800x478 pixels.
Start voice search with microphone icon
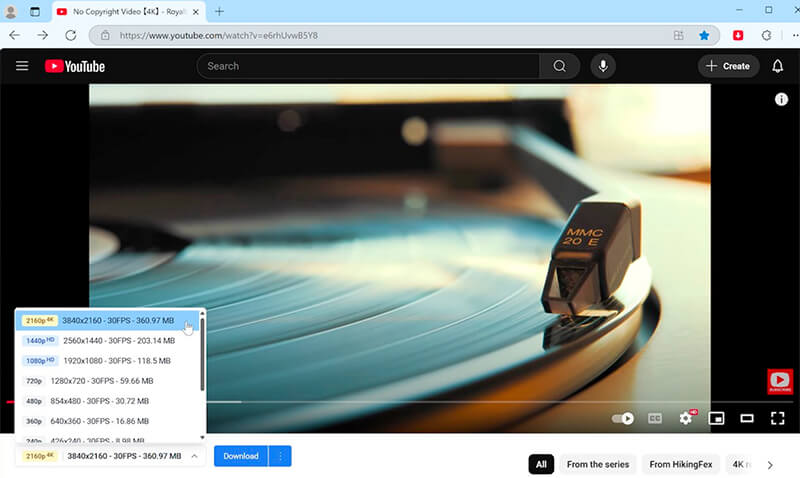click(603, 66)
